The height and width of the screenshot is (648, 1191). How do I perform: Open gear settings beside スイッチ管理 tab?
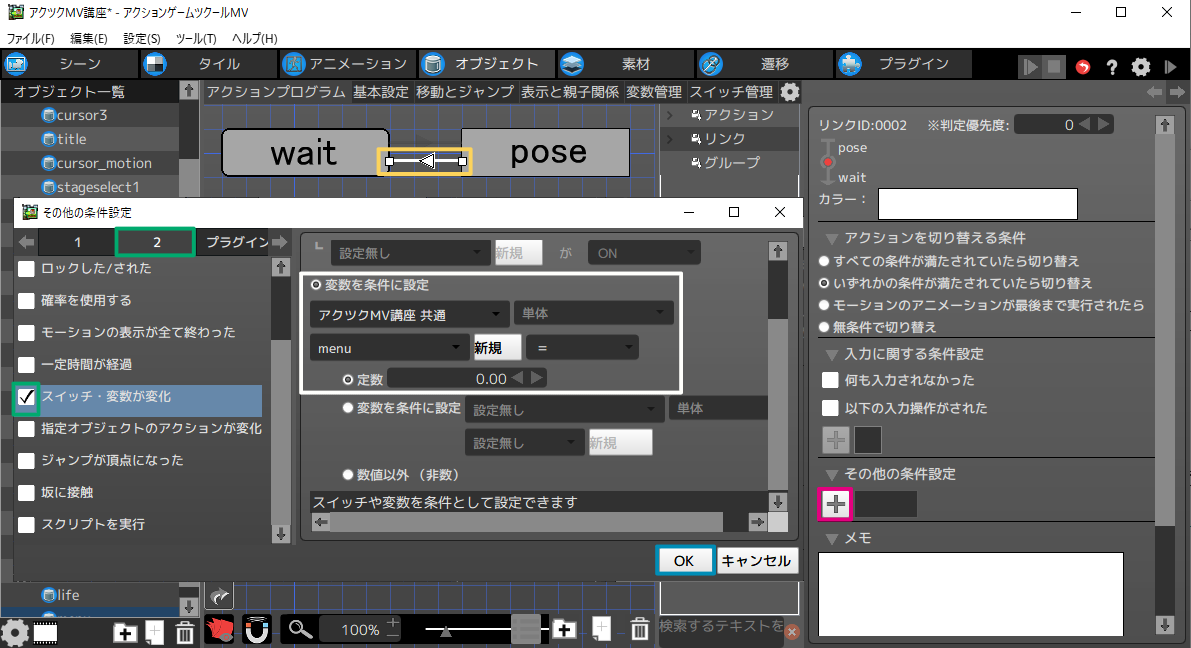[790, 92]
